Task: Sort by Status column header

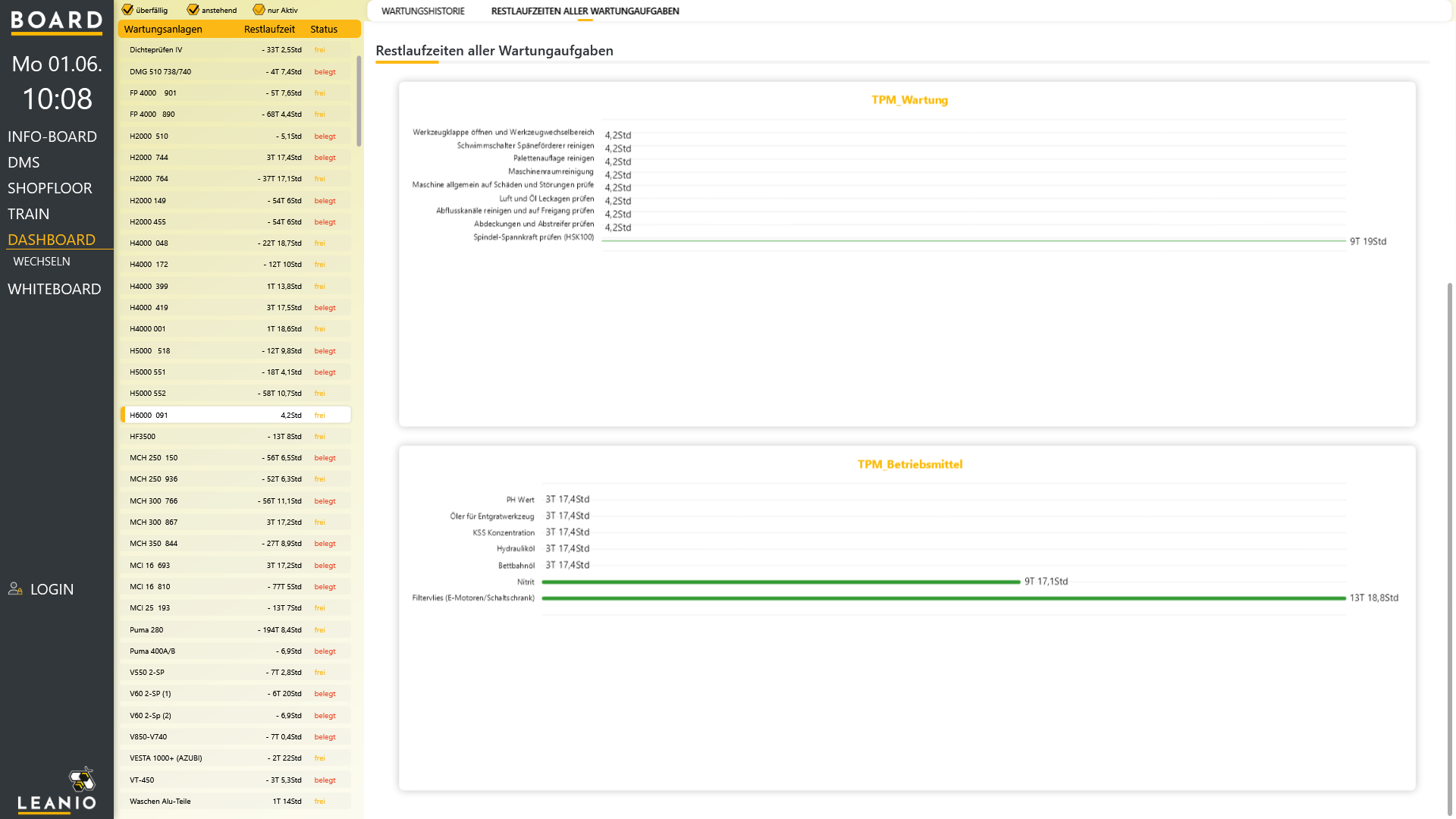Action: pos(324,29)
